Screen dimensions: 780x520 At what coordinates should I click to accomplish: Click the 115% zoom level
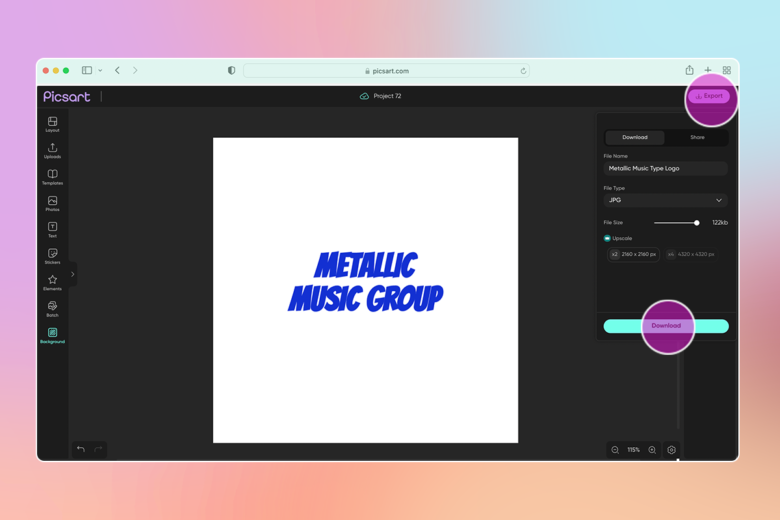pyautogui.click(x=633, y=450)
